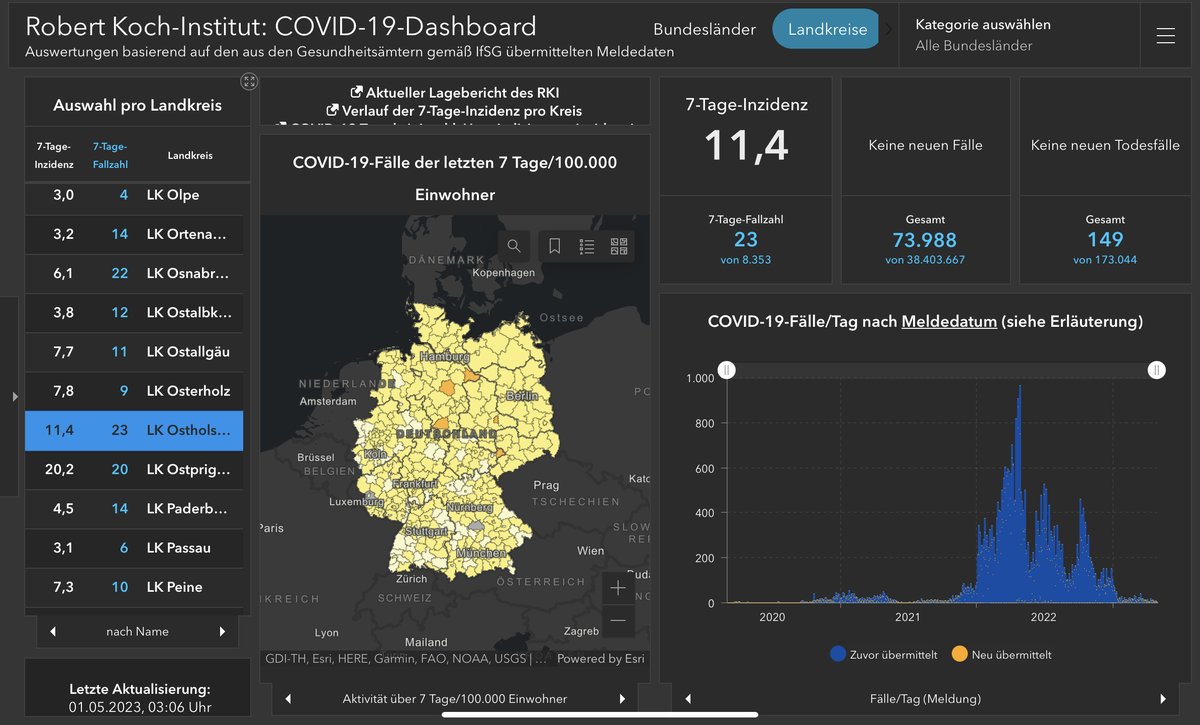Toggle Zuvor übermittelt legend series
The width and height of the screenshot is (1200, 725).
click(x=884, y=655)
